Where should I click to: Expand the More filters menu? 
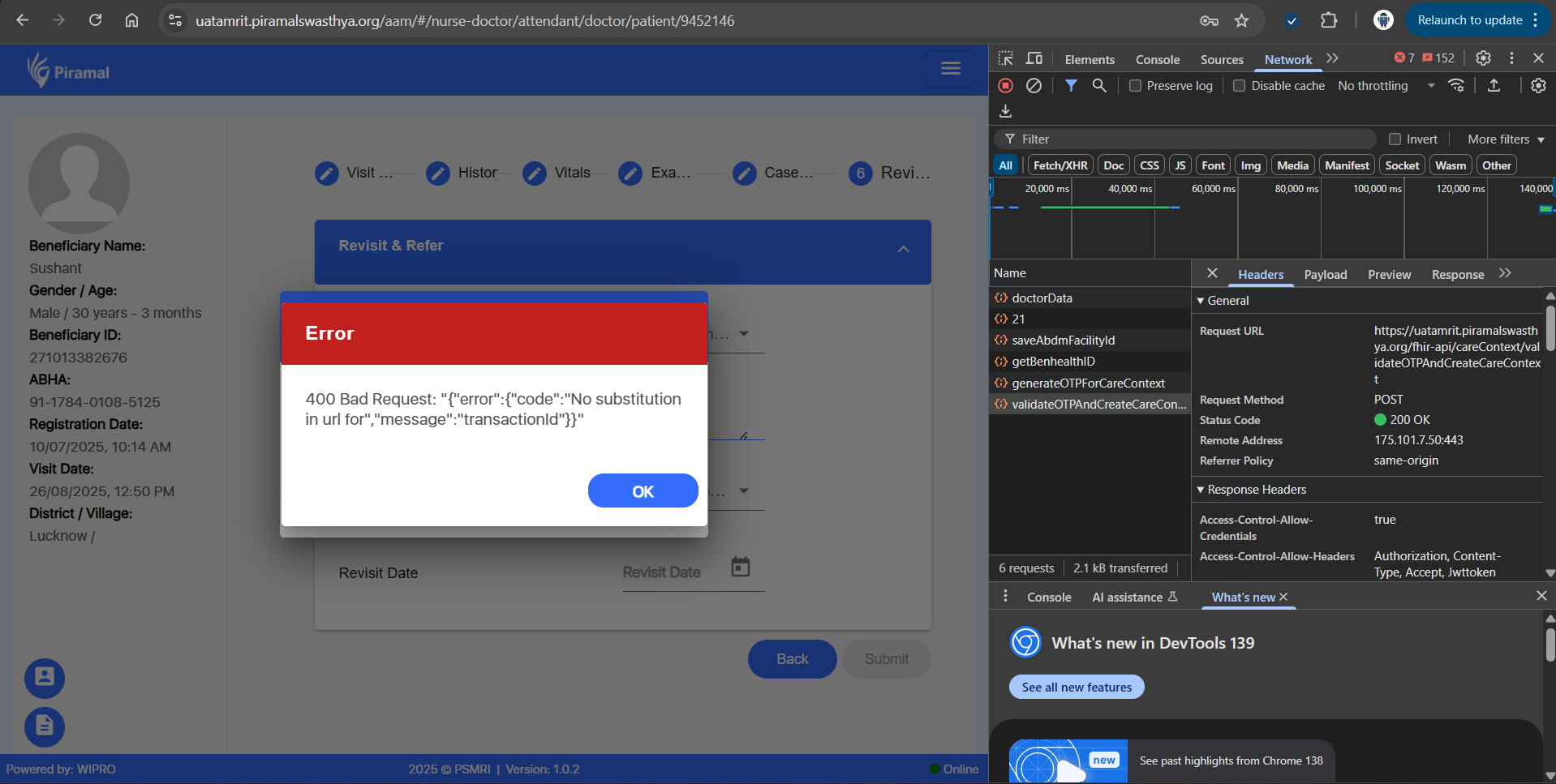coord(1506,139)
